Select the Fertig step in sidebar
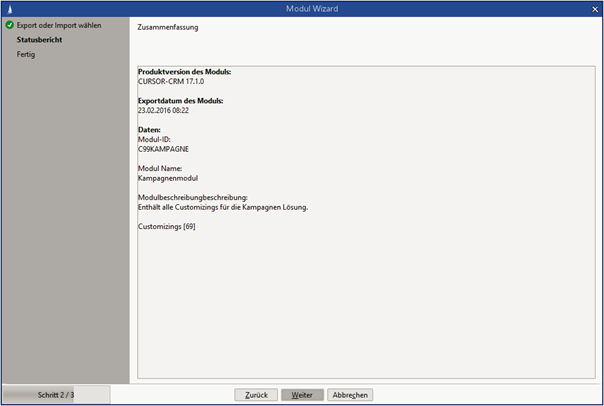 29,54
